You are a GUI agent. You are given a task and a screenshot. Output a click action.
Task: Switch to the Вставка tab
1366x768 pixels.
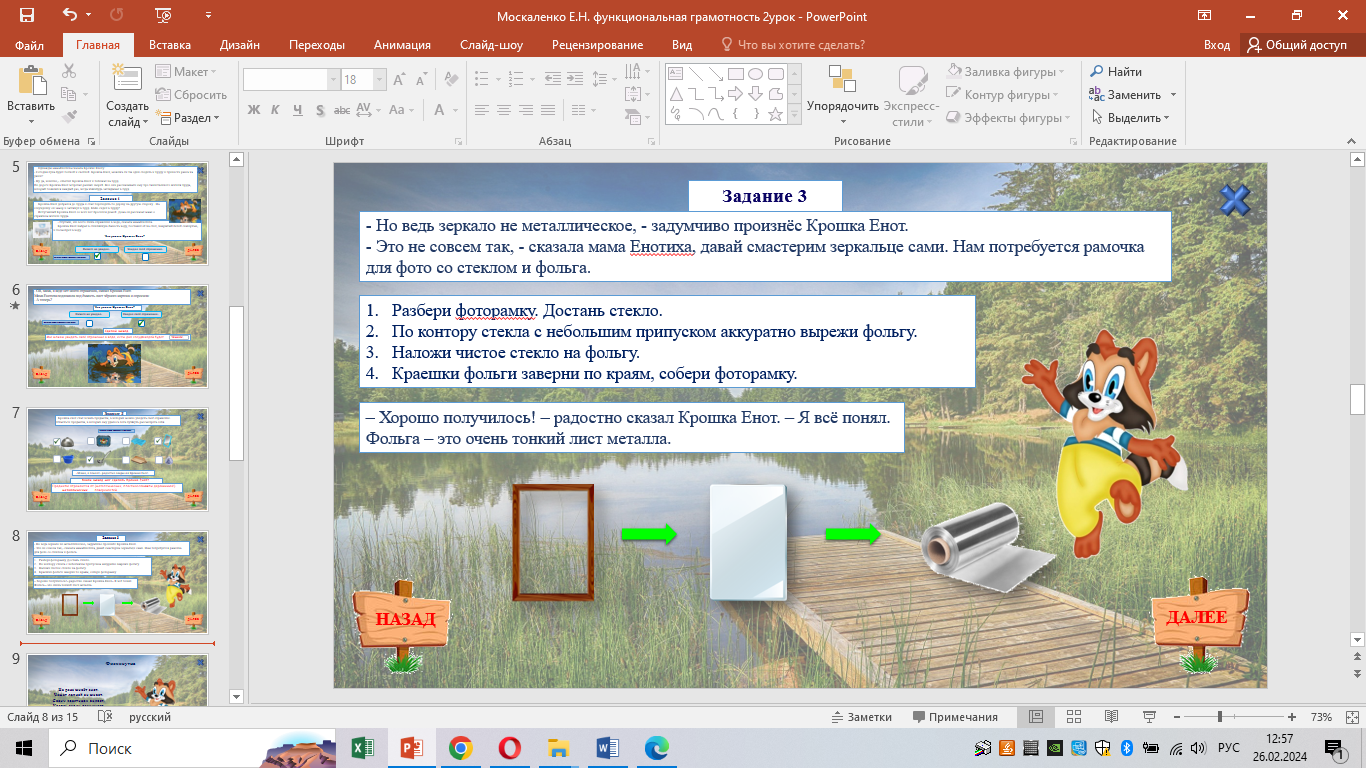click(x=170, y=45)
